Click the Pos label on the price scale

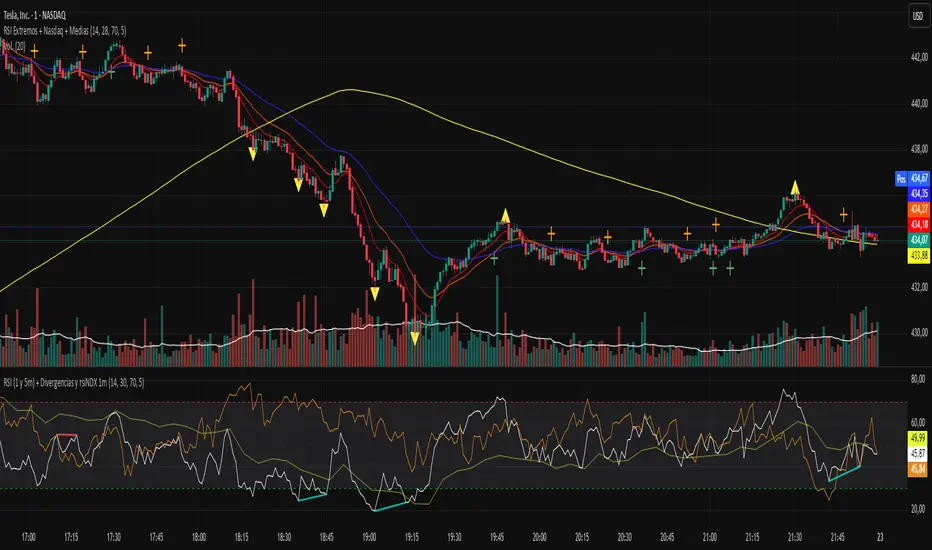tap(902, 178)
